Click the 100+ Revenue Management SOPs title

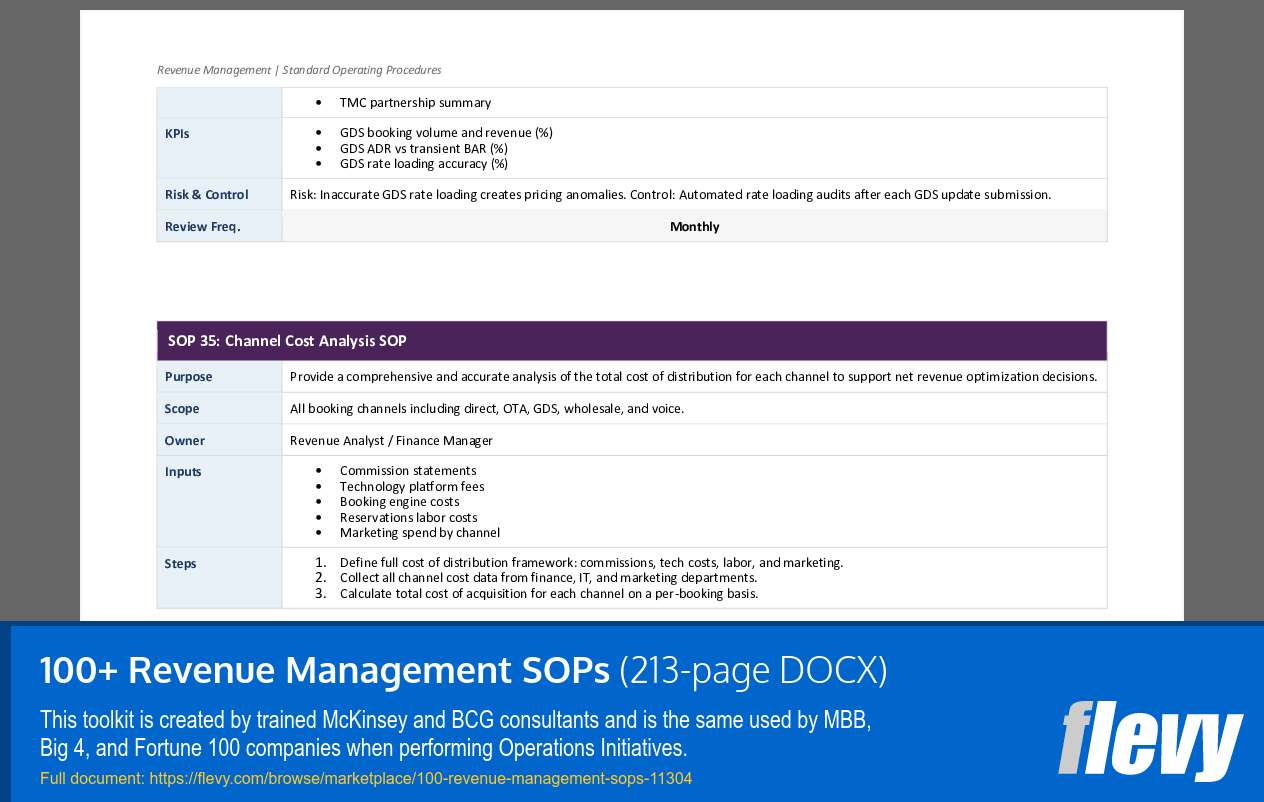click(x=322, y=670)
